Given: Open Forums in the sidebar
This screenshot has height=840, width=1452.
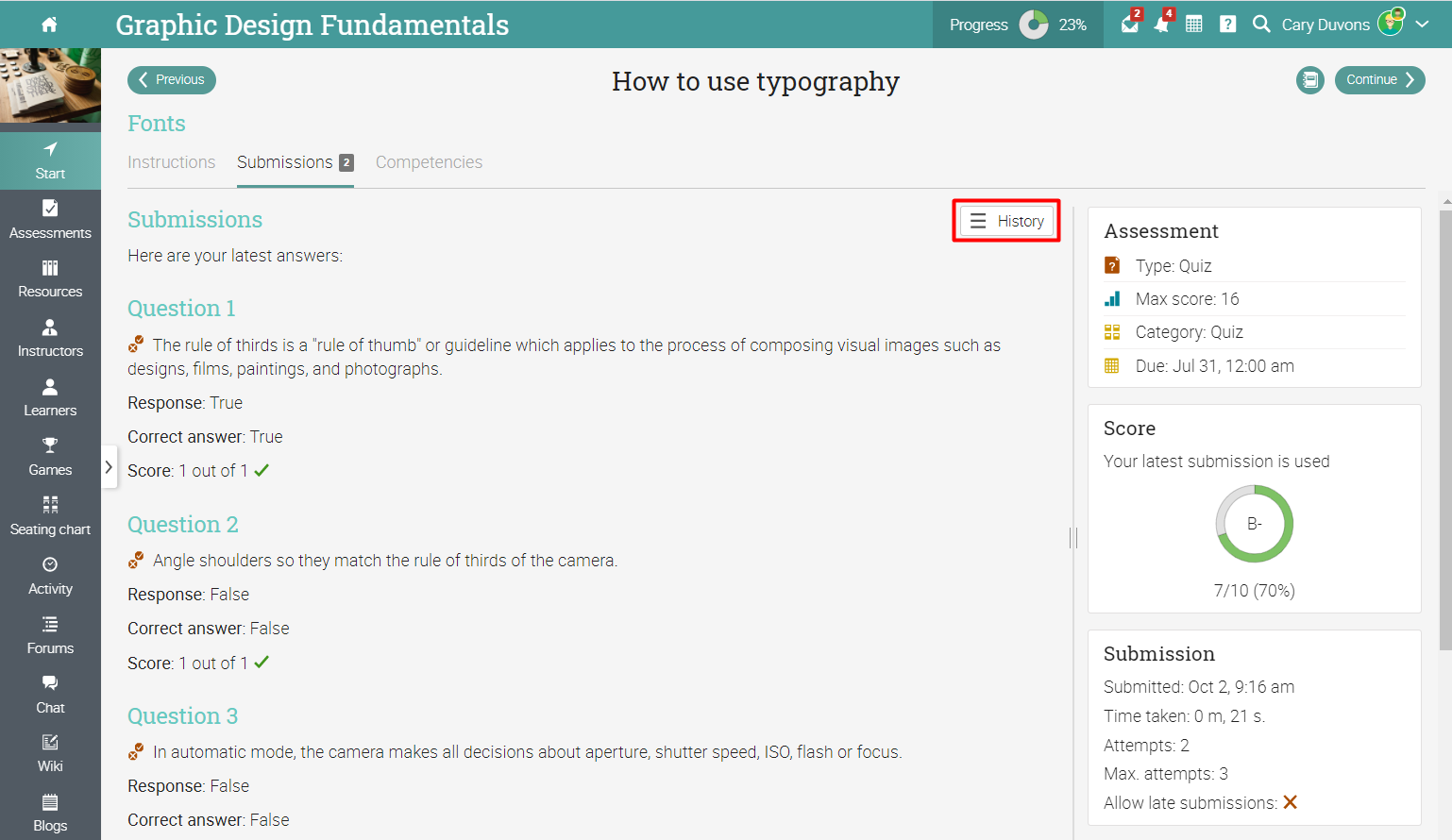Looking at the screenshot, I should pyautogui.click(x=50, y=636).
